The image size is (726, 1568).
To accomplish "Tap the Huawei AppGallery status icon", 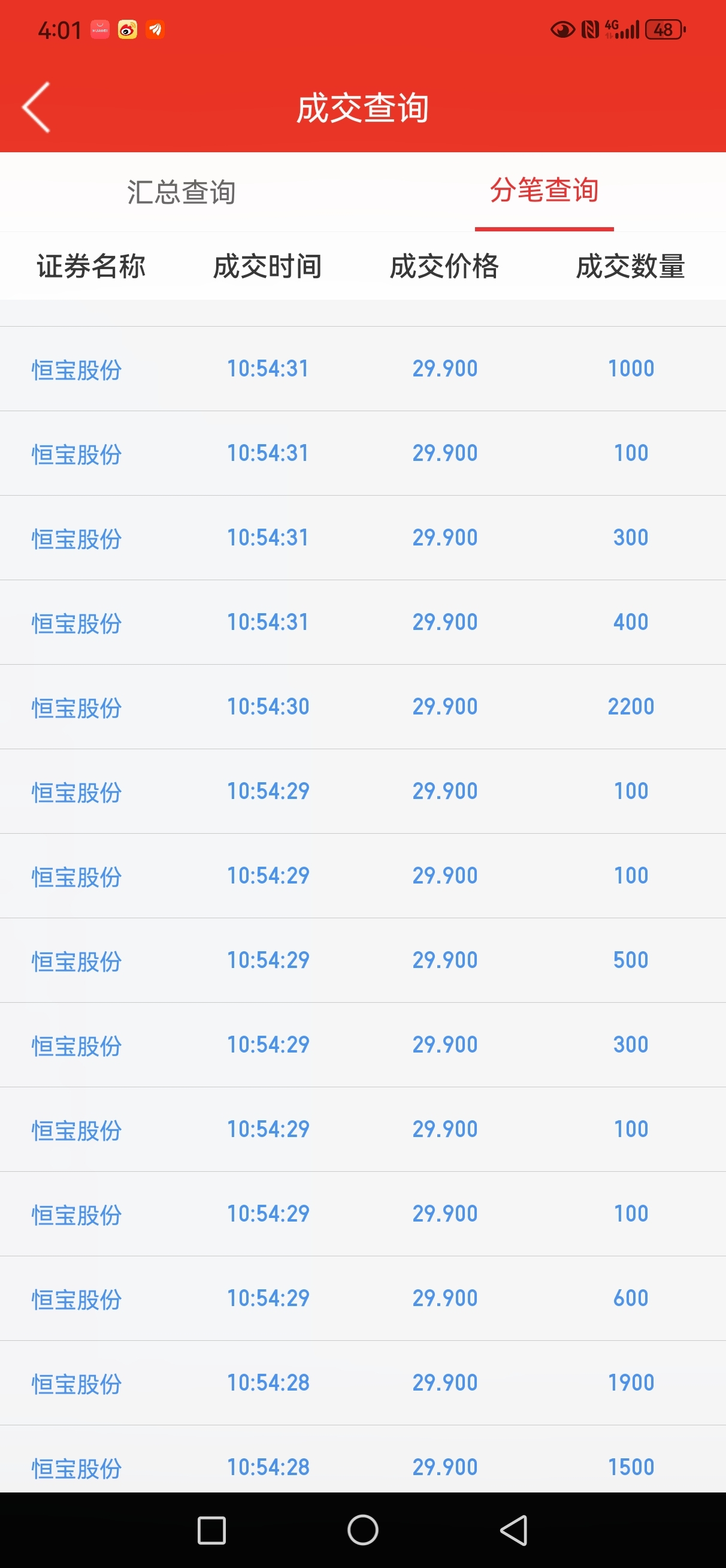I will (100, 29).
